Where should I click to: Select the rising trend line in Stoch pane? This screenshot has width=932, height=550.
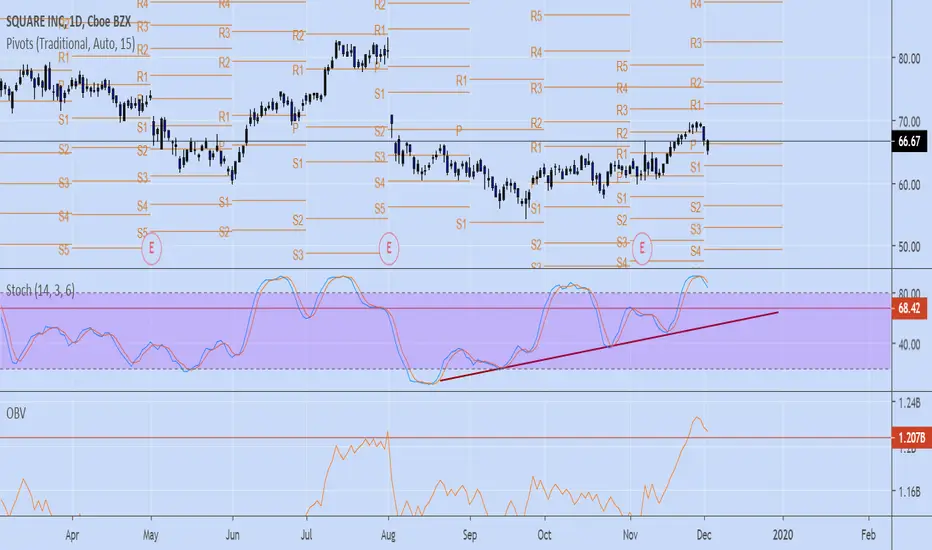(609, 347)
